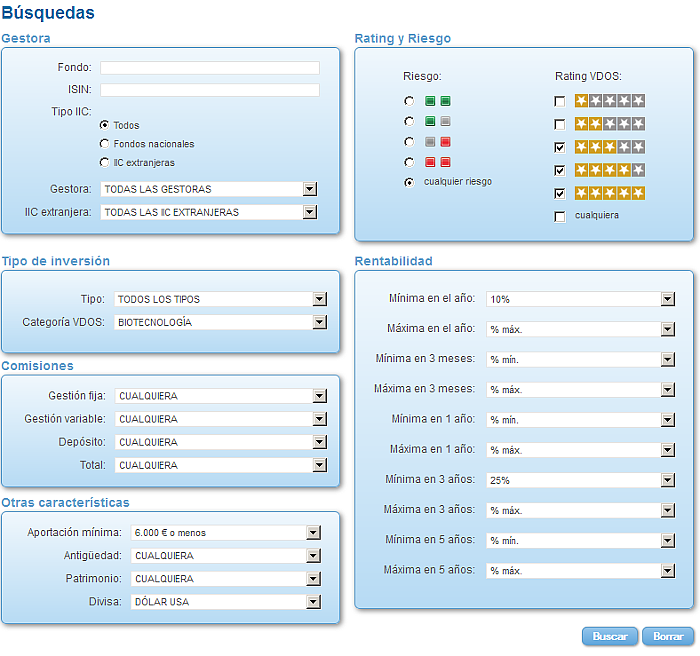Click the green and gray risk squares icon

pyautogui.click(x=438, y=121)
